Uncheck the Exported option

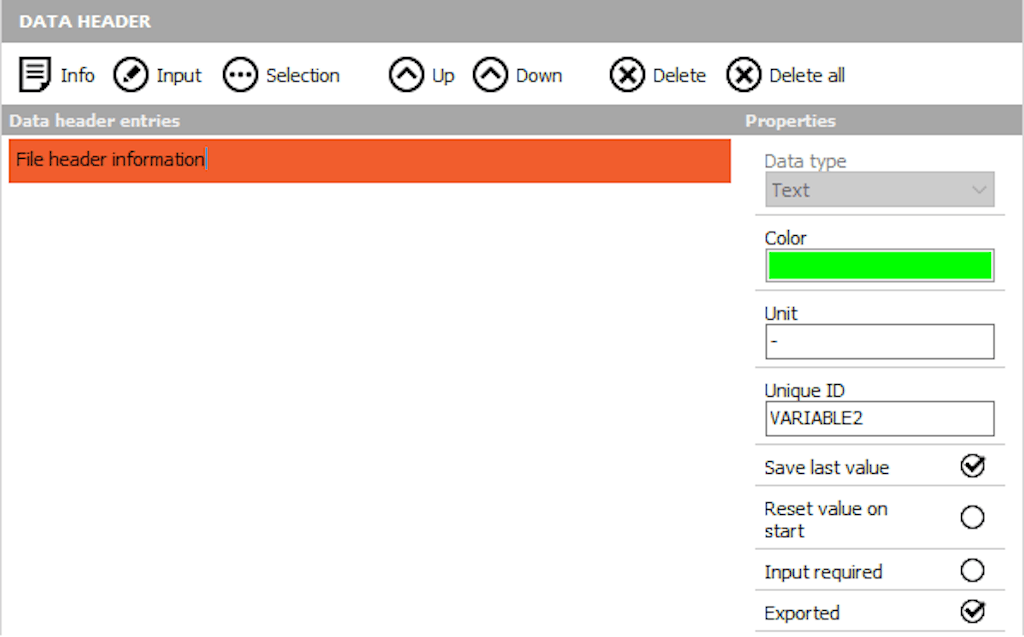click(x=972, y=612)
